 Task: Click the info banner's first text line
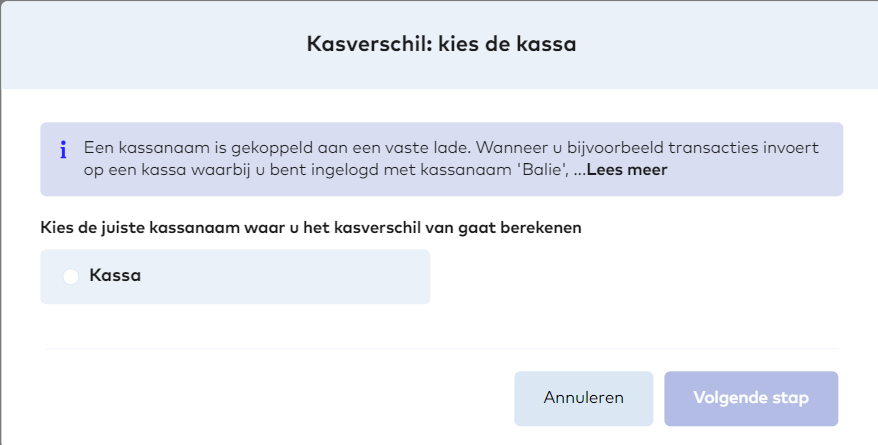point(450,148)
